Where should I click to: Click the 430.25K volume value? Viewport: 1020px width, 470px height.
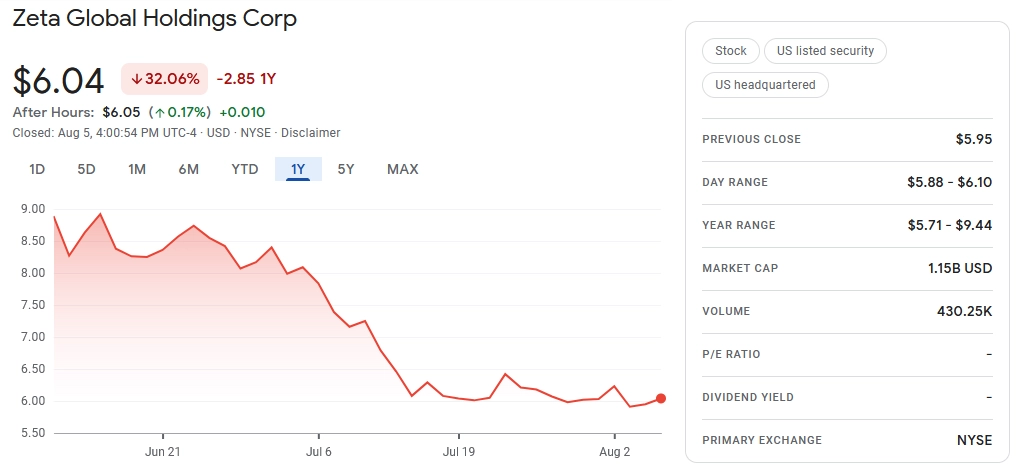coord(965,311)
